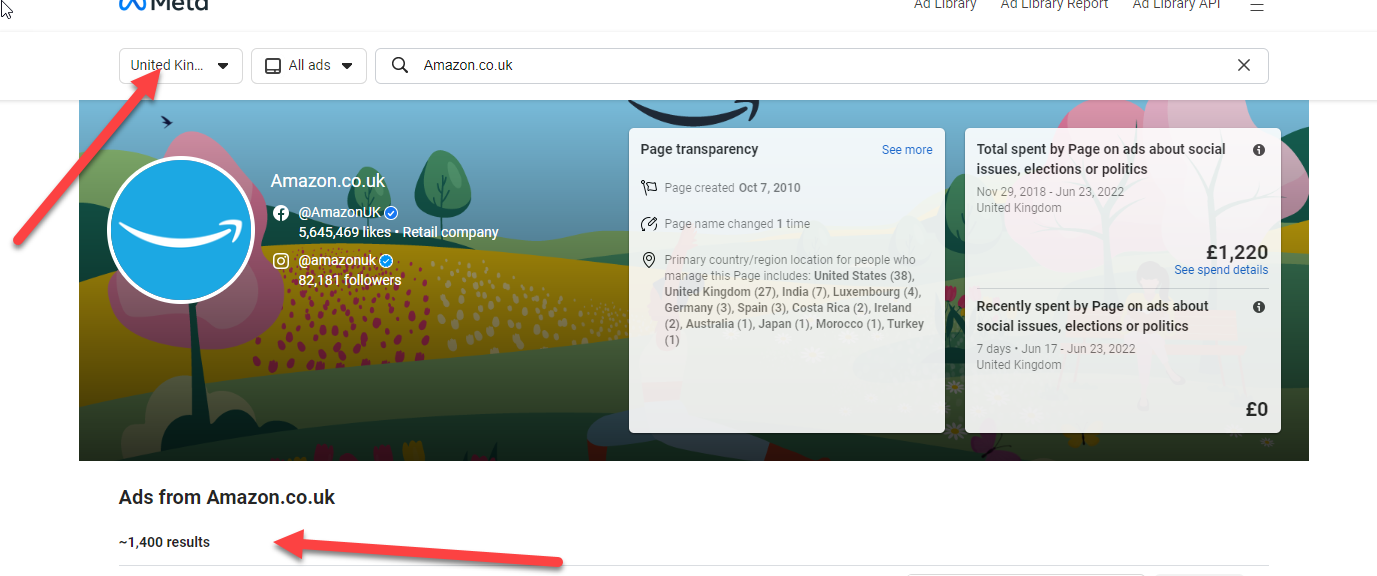Click 7 days Jun 17 - Jun 23, 2022 text
The height and width of the screenshot is (576, 1377).
point(1056,349)
